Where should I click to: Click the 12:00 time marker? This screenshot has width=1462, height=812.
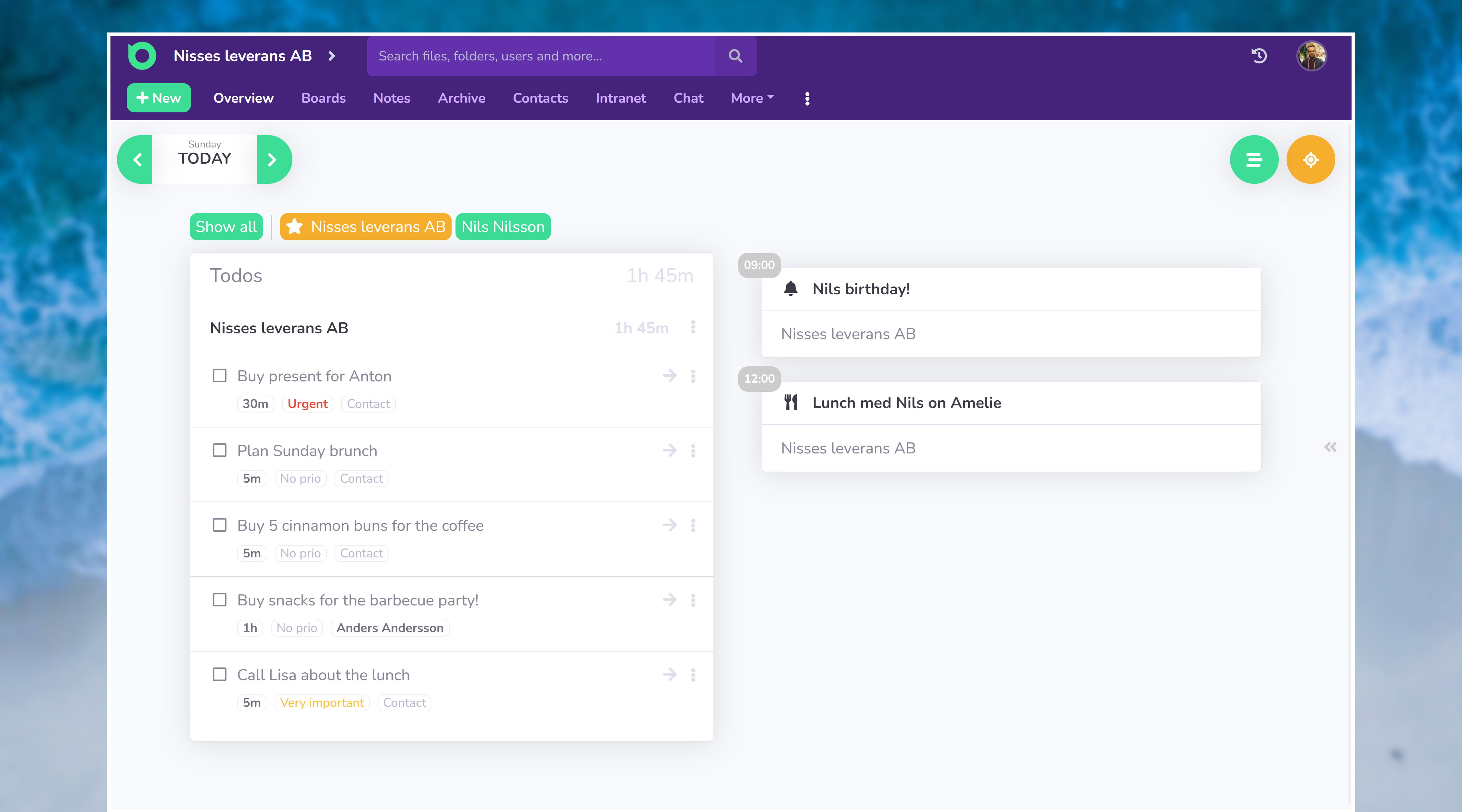[x=759, y=378]
